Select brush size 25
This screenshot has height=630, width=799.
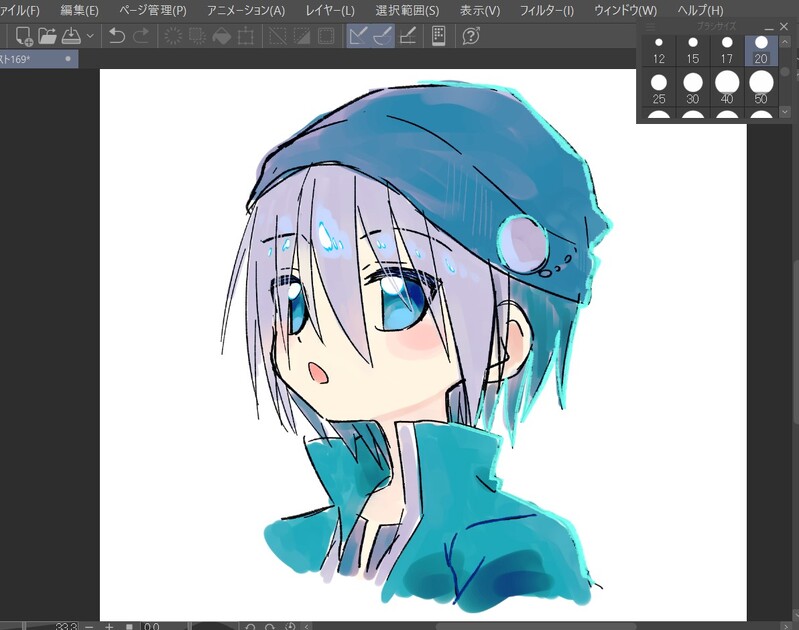click(x=659, y=88)
